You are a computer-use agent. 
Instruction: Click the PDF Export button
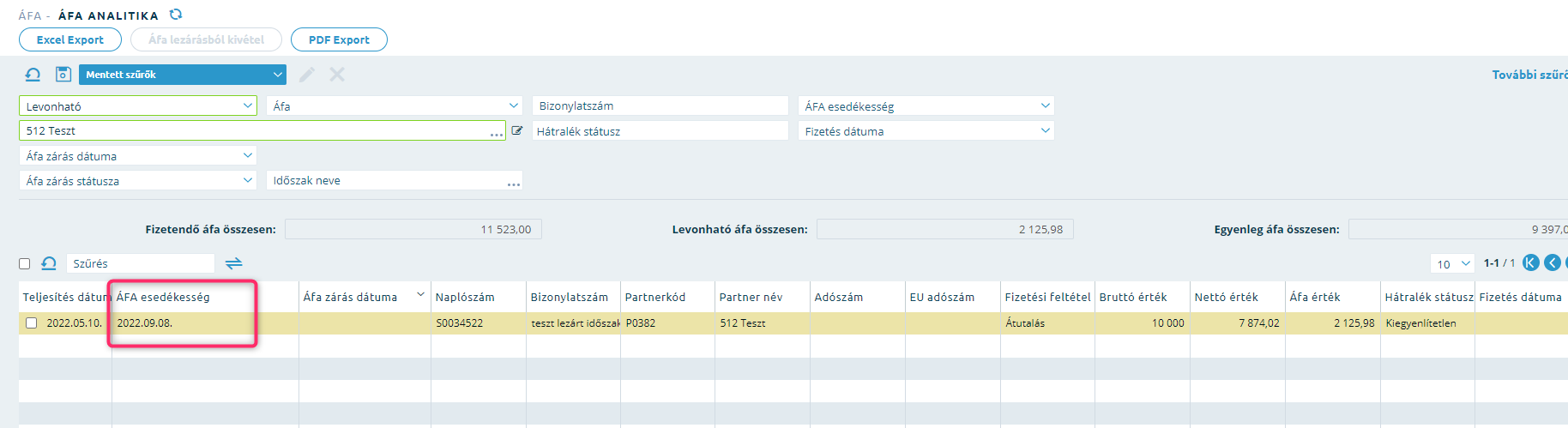(339, 39)
